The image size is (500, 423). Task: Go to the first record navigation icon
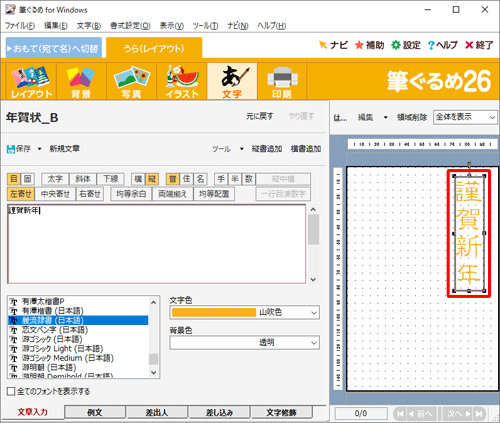pyautogui.click(x=400, y=414)
